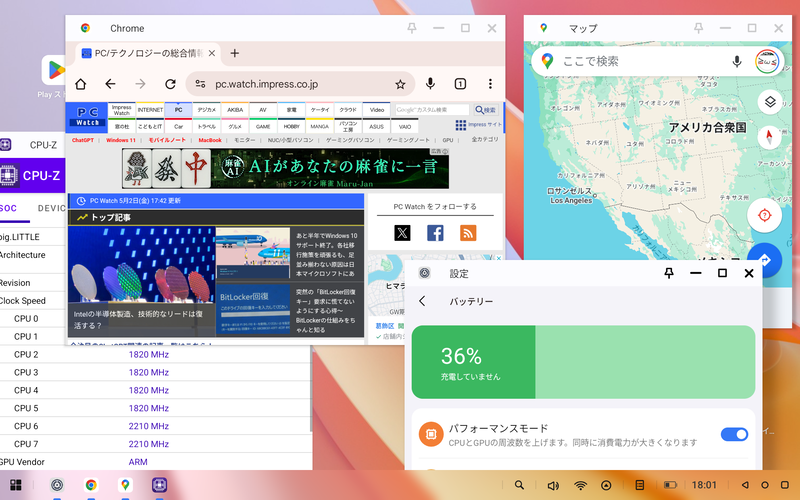Click the 検索 search button
The width and height of the screenshot is (800, 500).
(486, 110)
